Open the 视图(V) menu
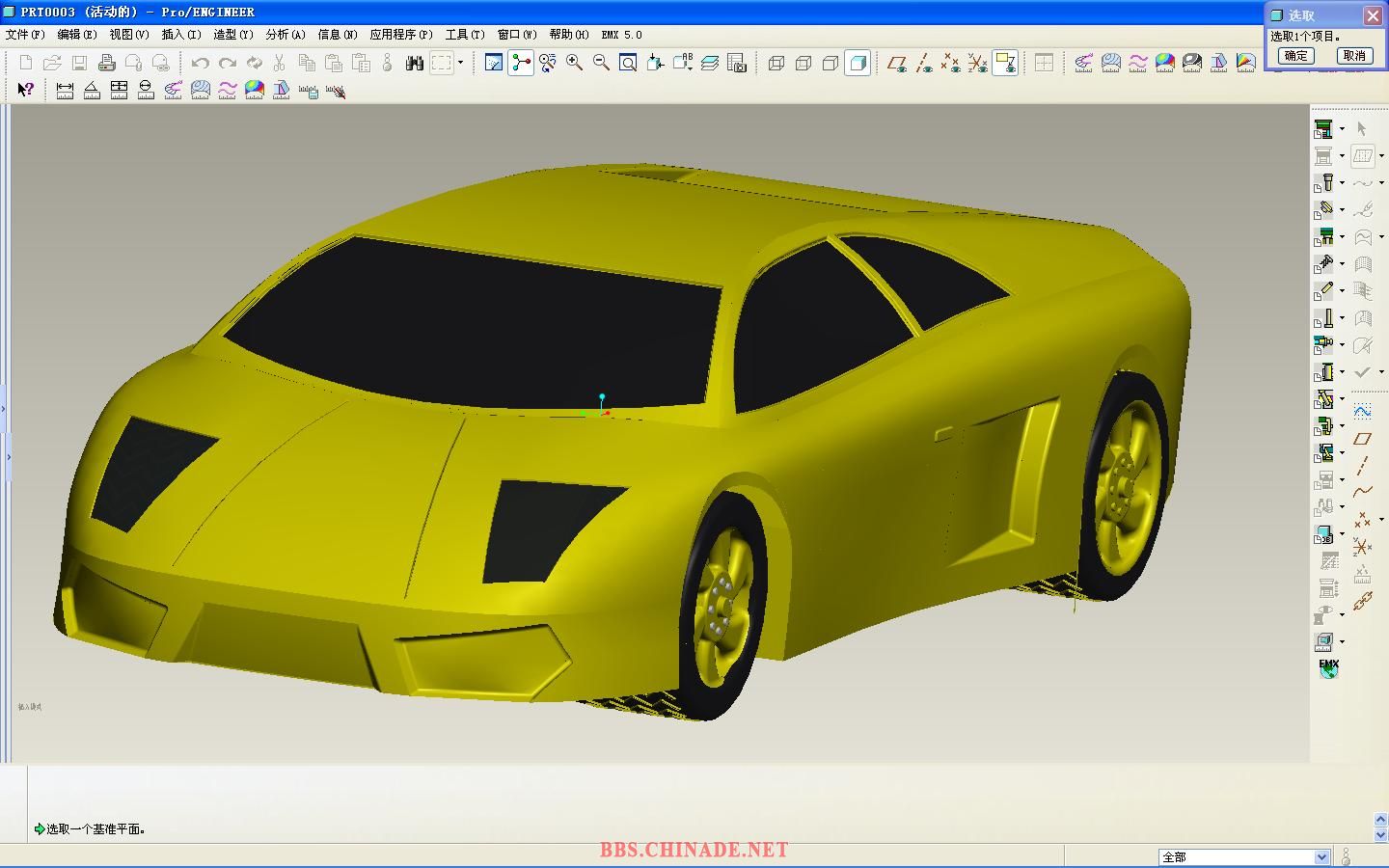This screenshot has width=1389, height=868. [129, 35]
